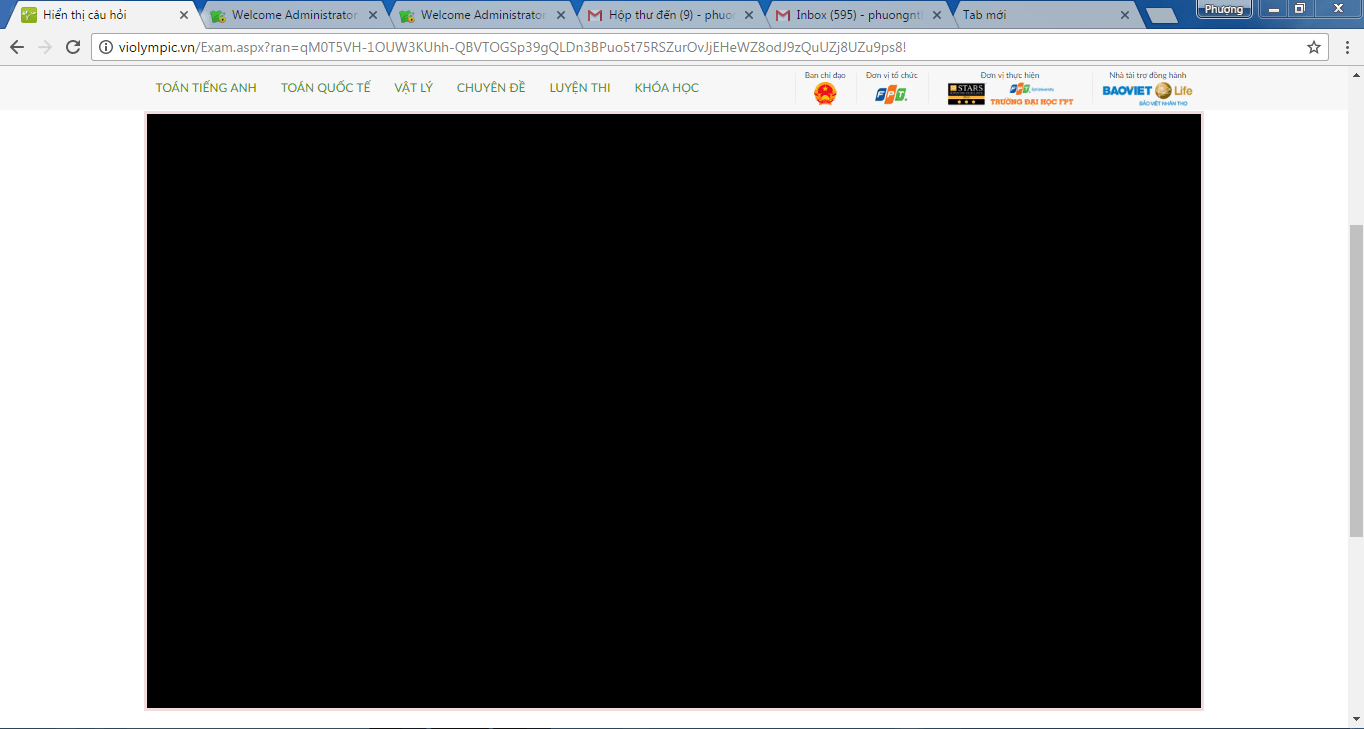
Task: Close the 'Hiển thị câu hỏi' tab
Action: point(183,15)
